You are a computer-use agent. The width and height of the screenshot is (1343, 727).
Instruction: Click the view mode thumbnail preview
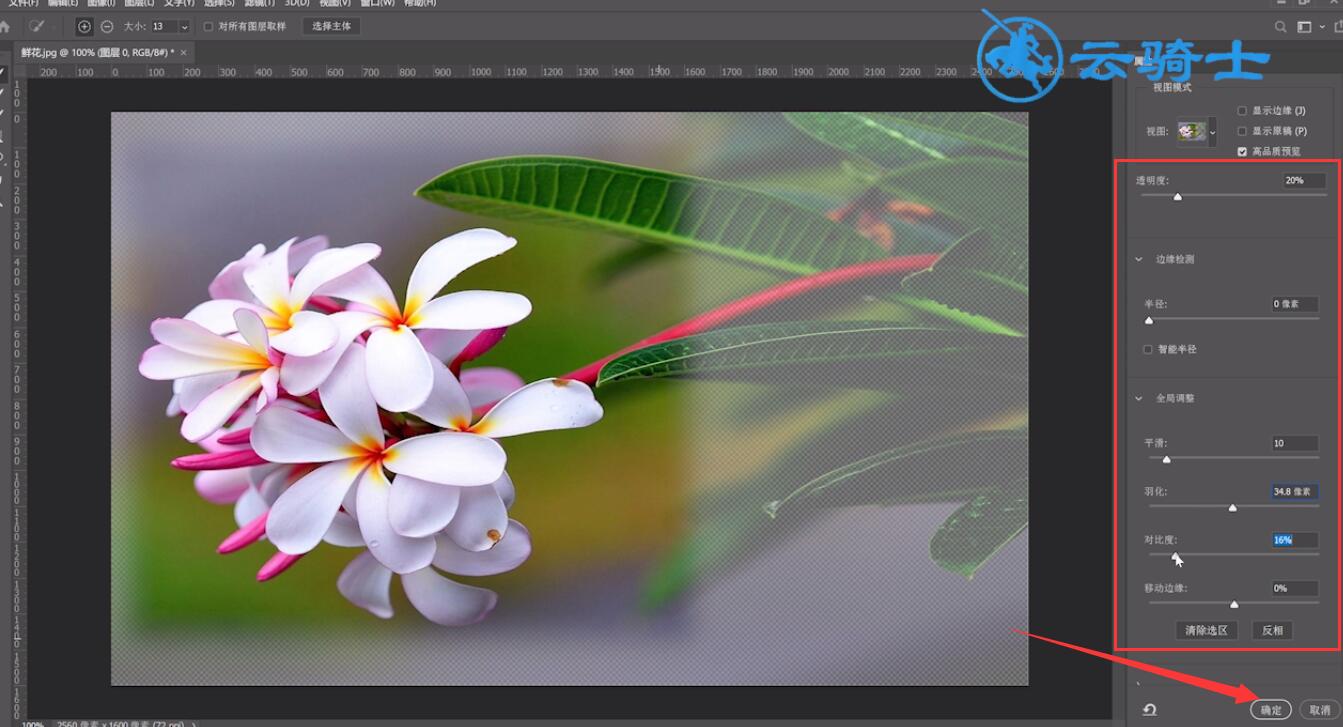(x=1191, y=131)
